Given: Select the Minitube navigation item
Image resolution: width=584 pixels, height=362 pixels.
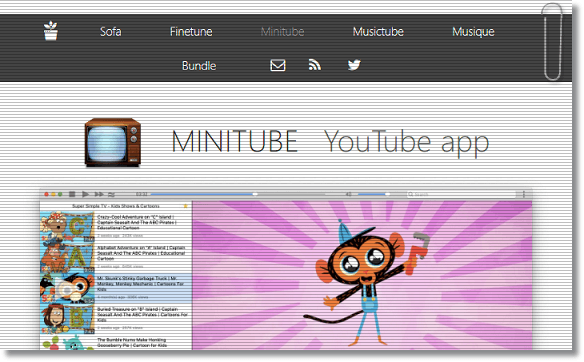Looking at the screenshot, I should (x=282, y=32).
